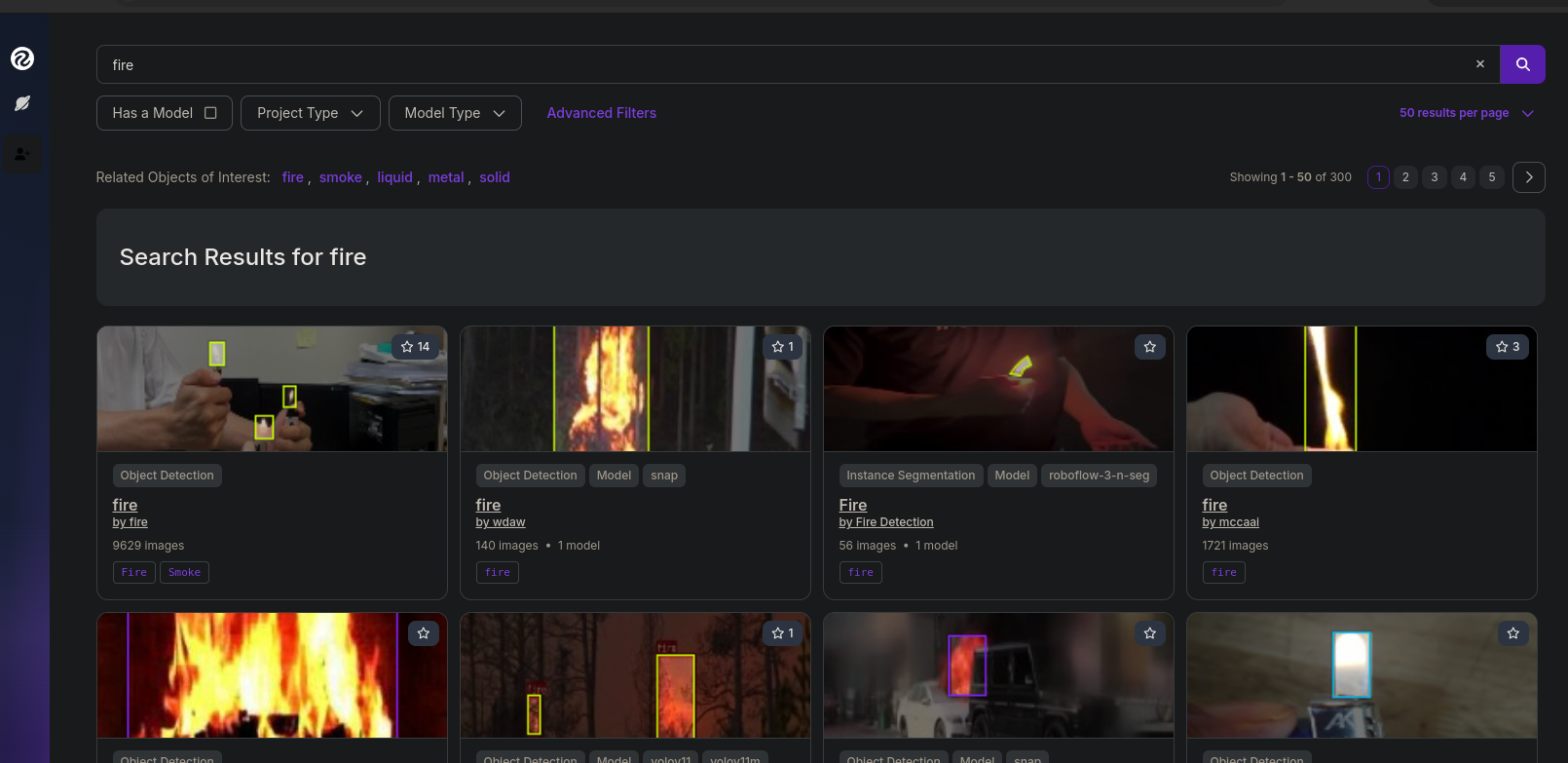Viewport: 1568px width, 763px height.
Task: Star the burning car project card
Action: tap(1150, 633)
